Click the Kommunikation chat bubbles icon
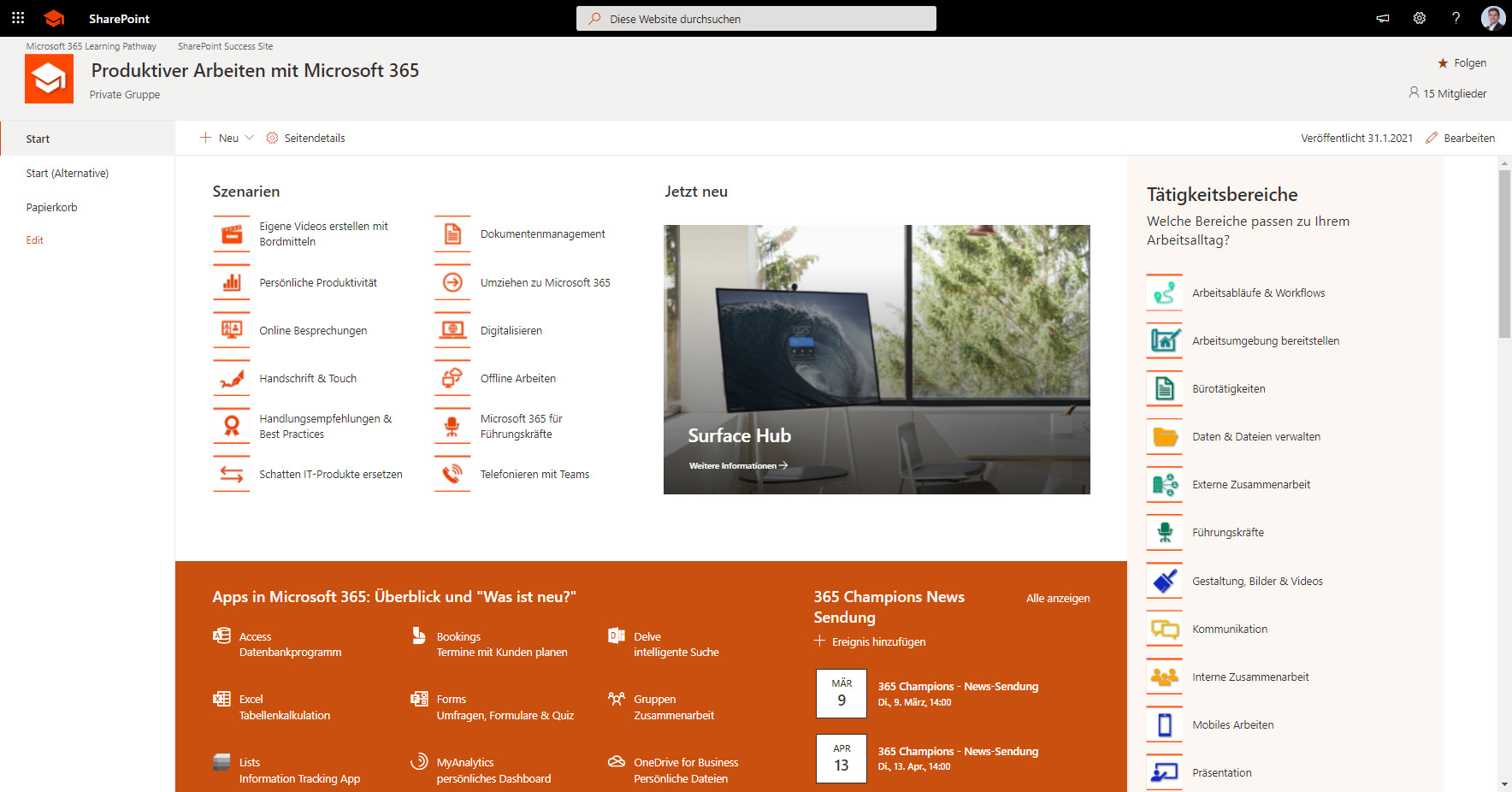 tap(1165, 629)
